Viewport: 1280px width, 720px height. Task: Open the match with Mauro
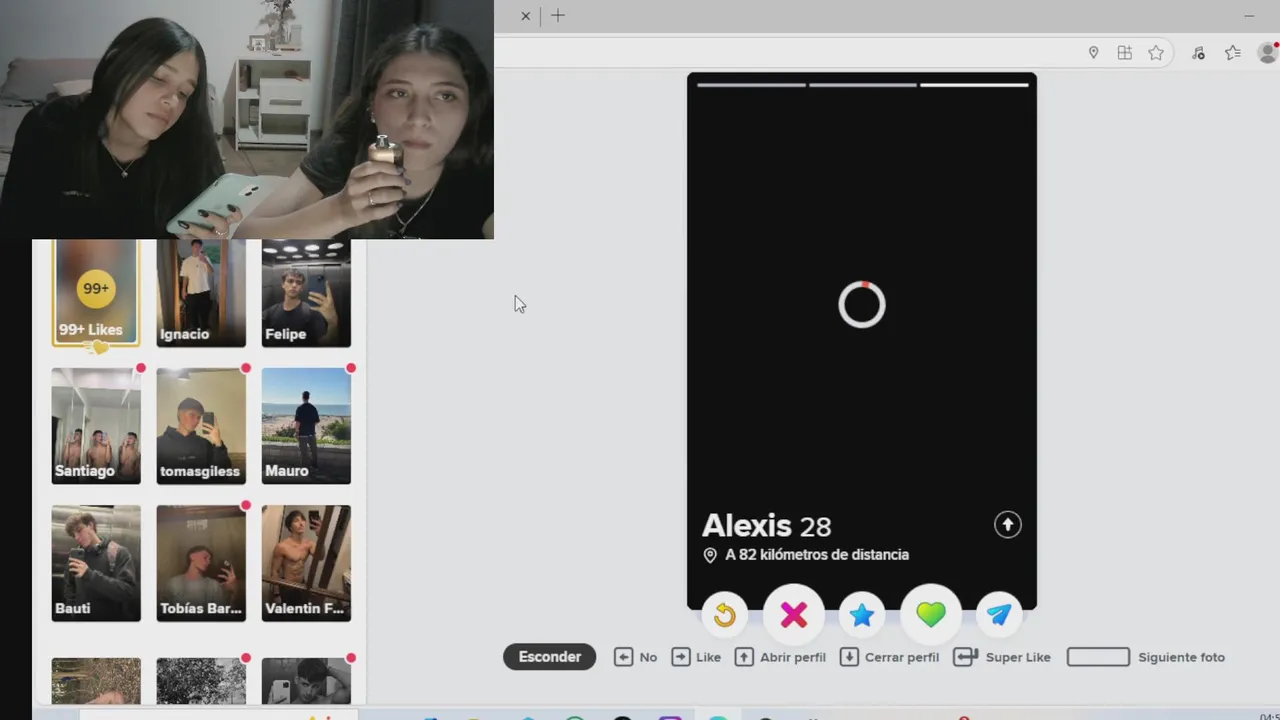(306, 426)
